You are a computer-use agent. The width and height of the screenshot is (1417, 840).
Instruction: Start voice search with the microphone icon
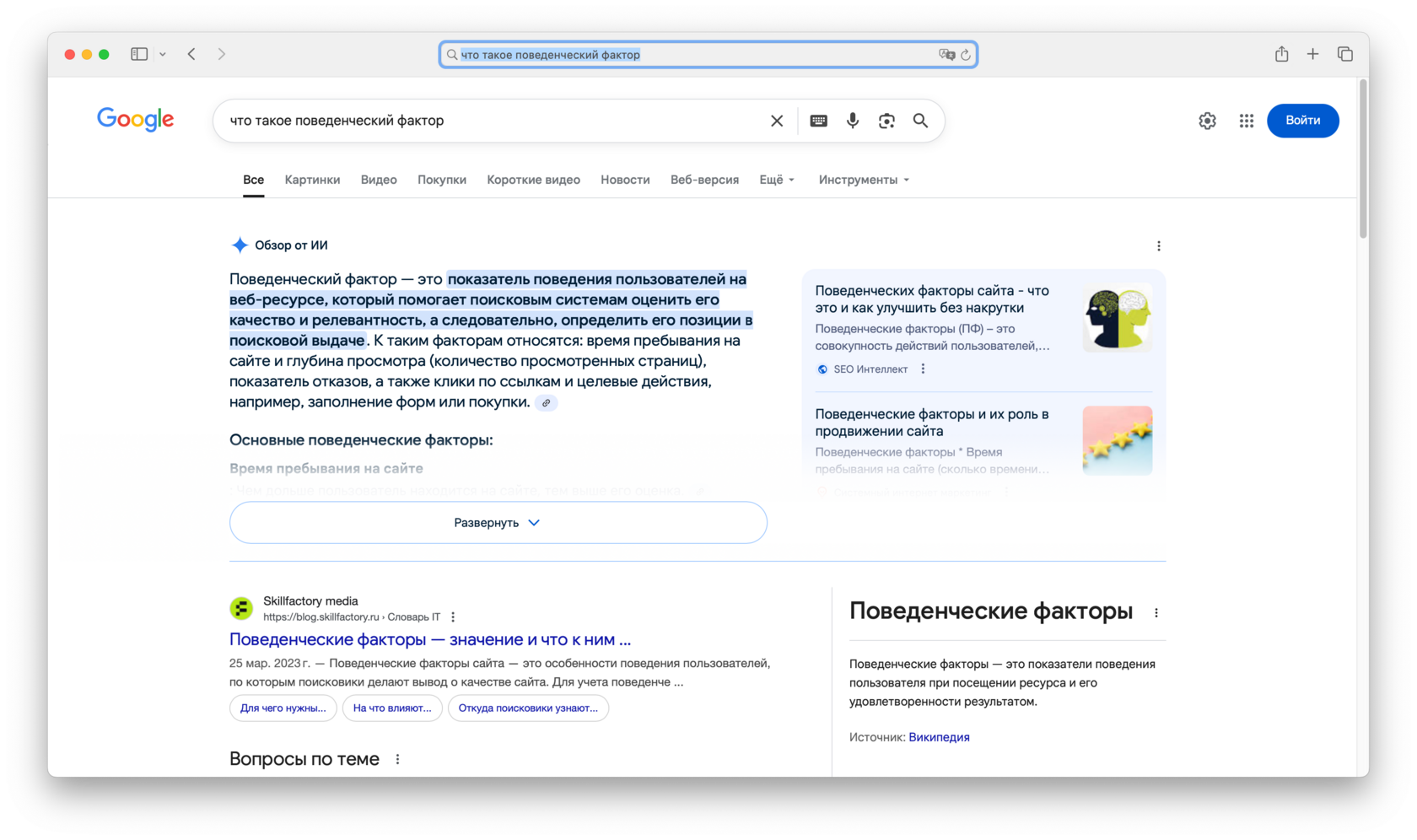point(853,121)
